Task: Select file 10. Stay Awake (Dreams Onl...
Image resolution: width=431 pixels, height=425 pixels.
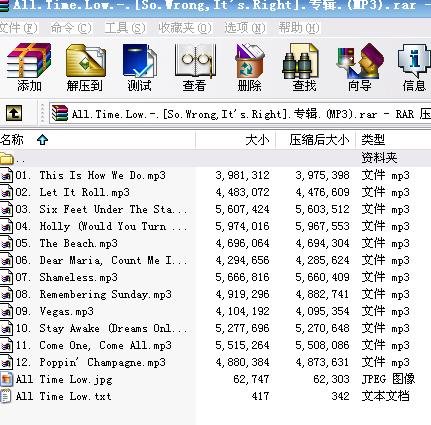Action: pyautogui.click(x=102, y=328)
